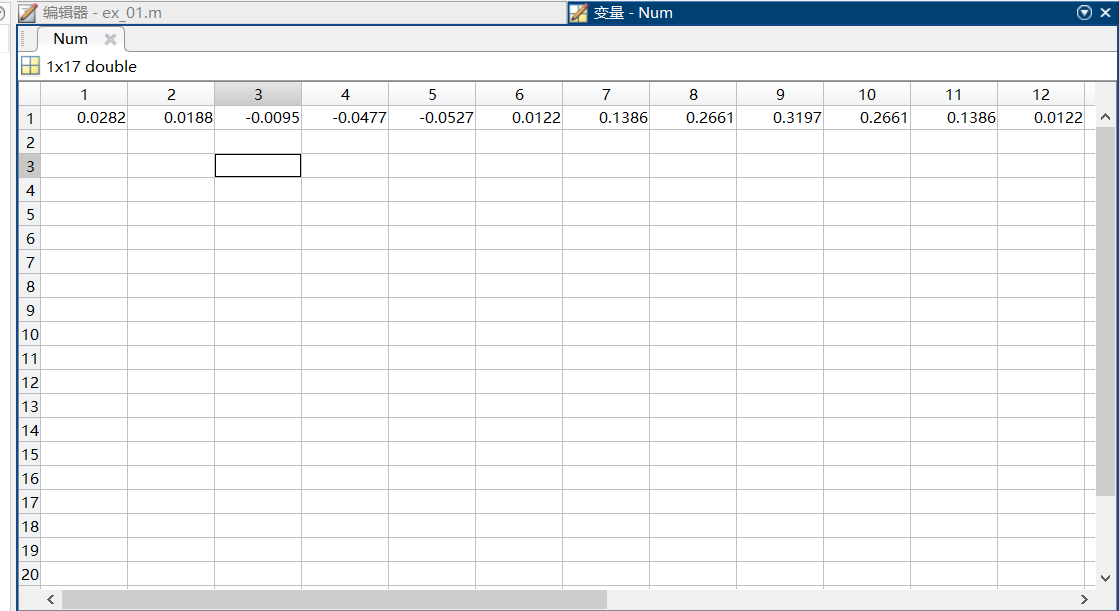Click the horizontal scrollbar right arrow
This screenshot has width=1119, height=611.
click(1084, 600)
